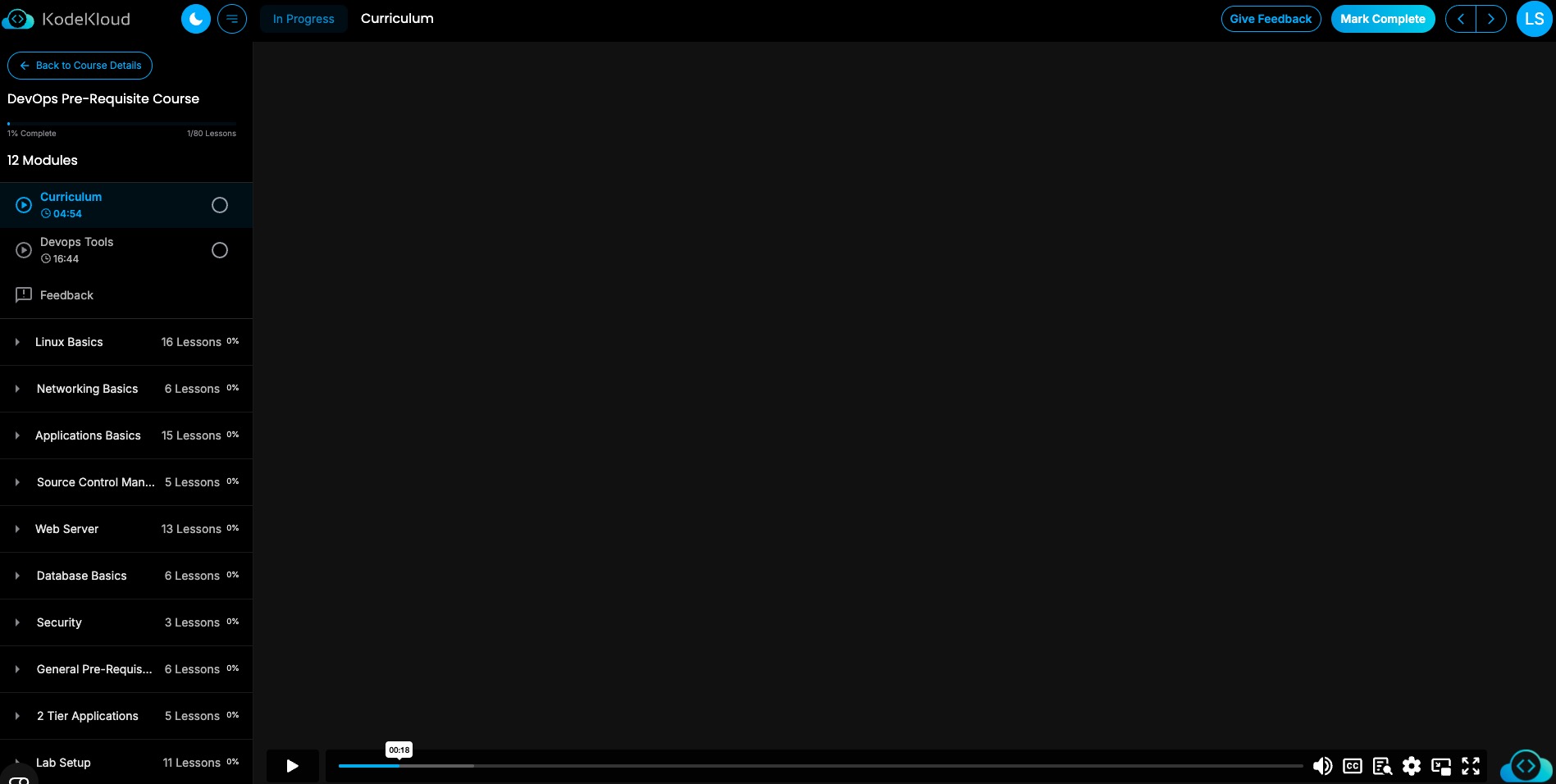The image size is (1556, 784).
Task: Click the 1/80 Lessons counter
Action: click(x=212, y=134)
